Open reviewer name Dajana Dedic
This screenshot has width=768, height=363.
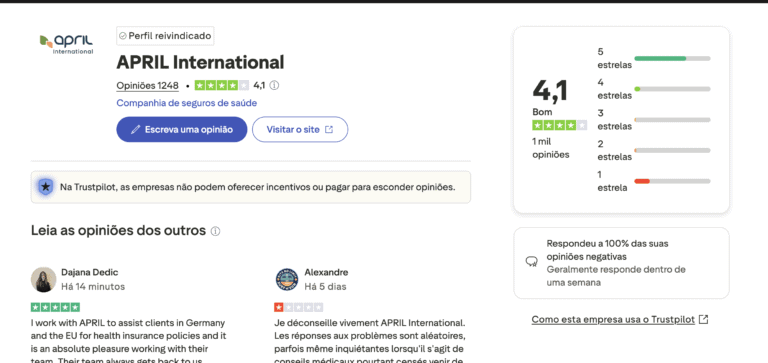point(90,272)
